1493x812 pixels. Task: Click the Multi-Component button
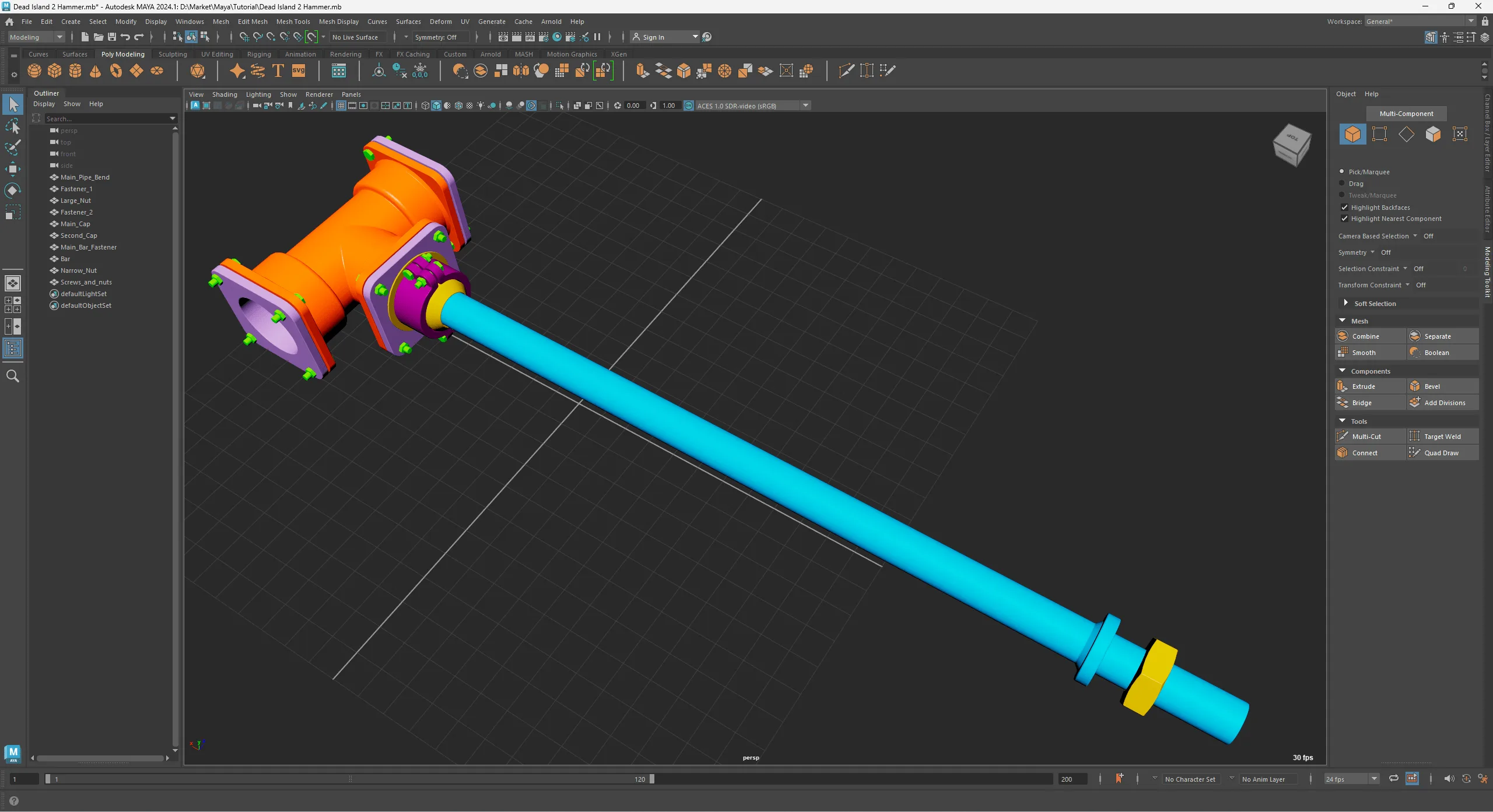pos(1406,114)
